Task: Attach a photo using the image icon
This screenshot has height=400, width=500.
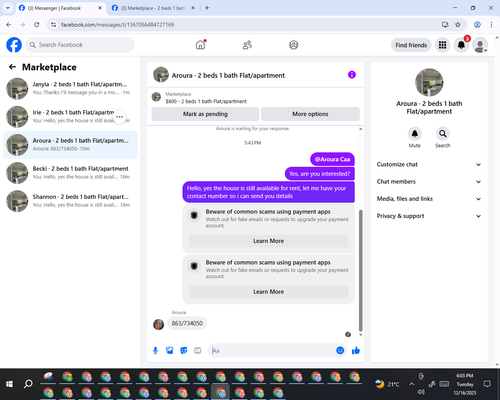Action: pos(169,350)
